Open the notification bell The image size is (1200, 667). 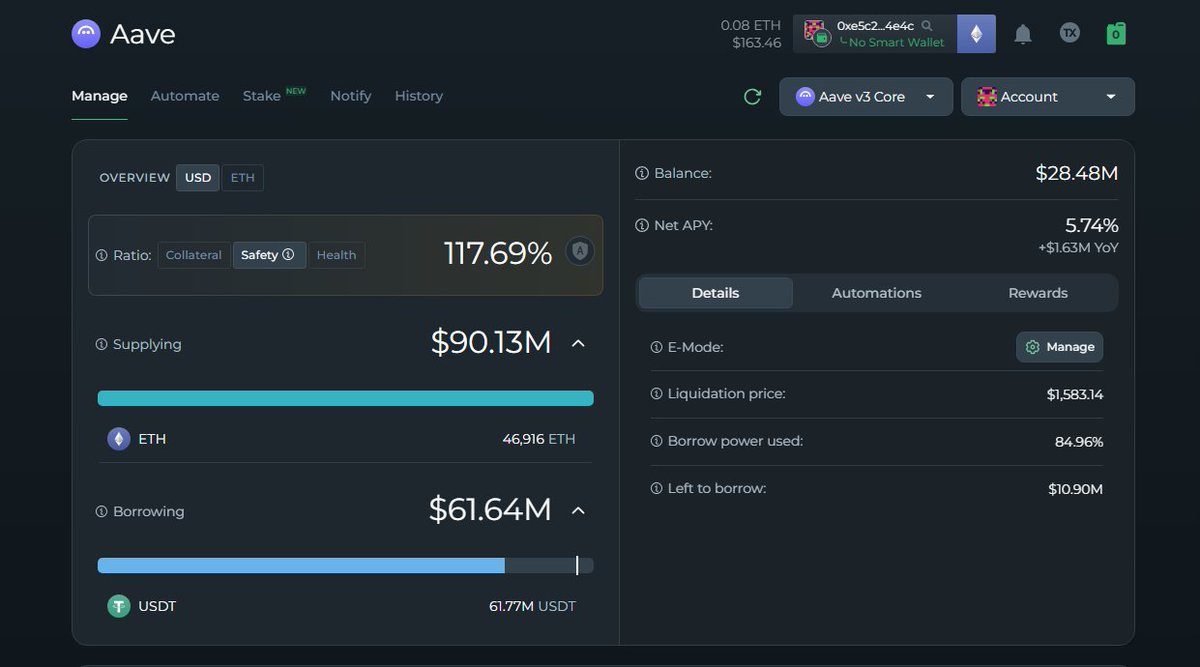pos(1022,33)
